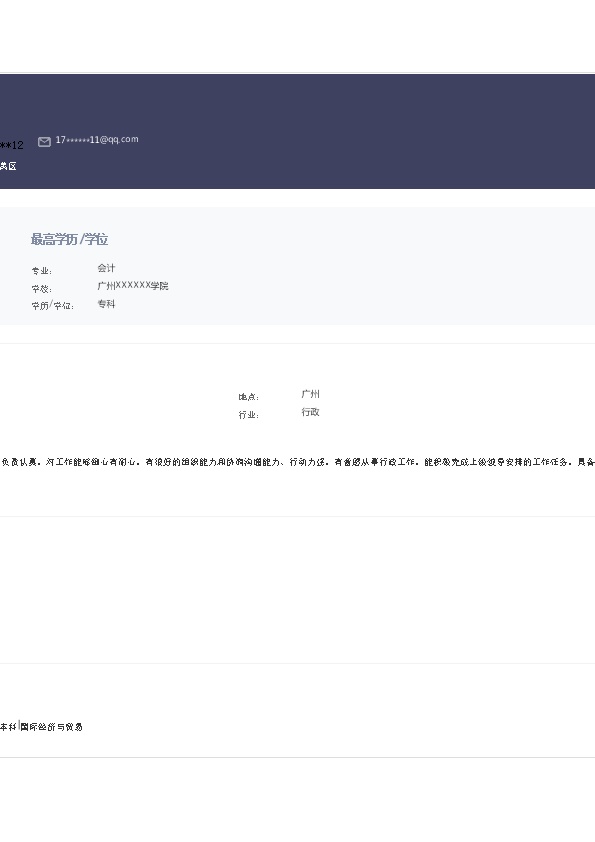Click the email address 17******11@qq.com

click(x=97, y=140)
